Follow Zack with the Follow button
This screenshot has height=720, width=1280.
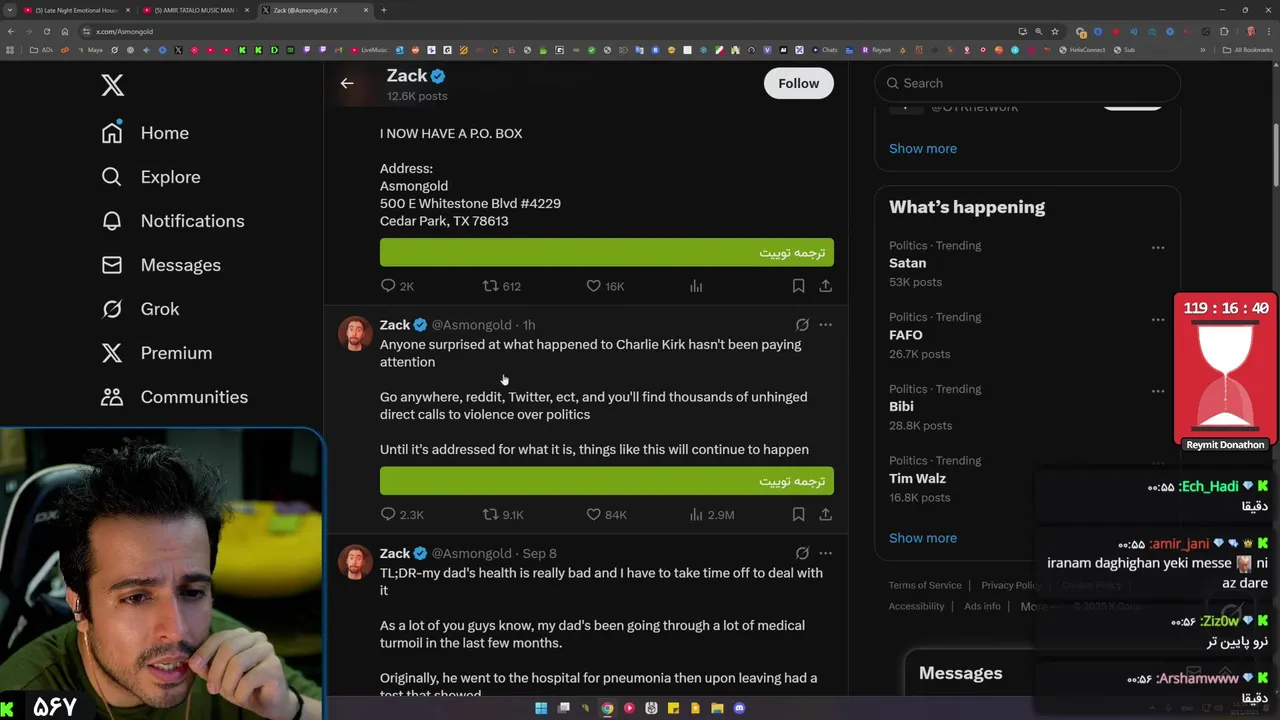pyautogui.click(x=798, y=83)
